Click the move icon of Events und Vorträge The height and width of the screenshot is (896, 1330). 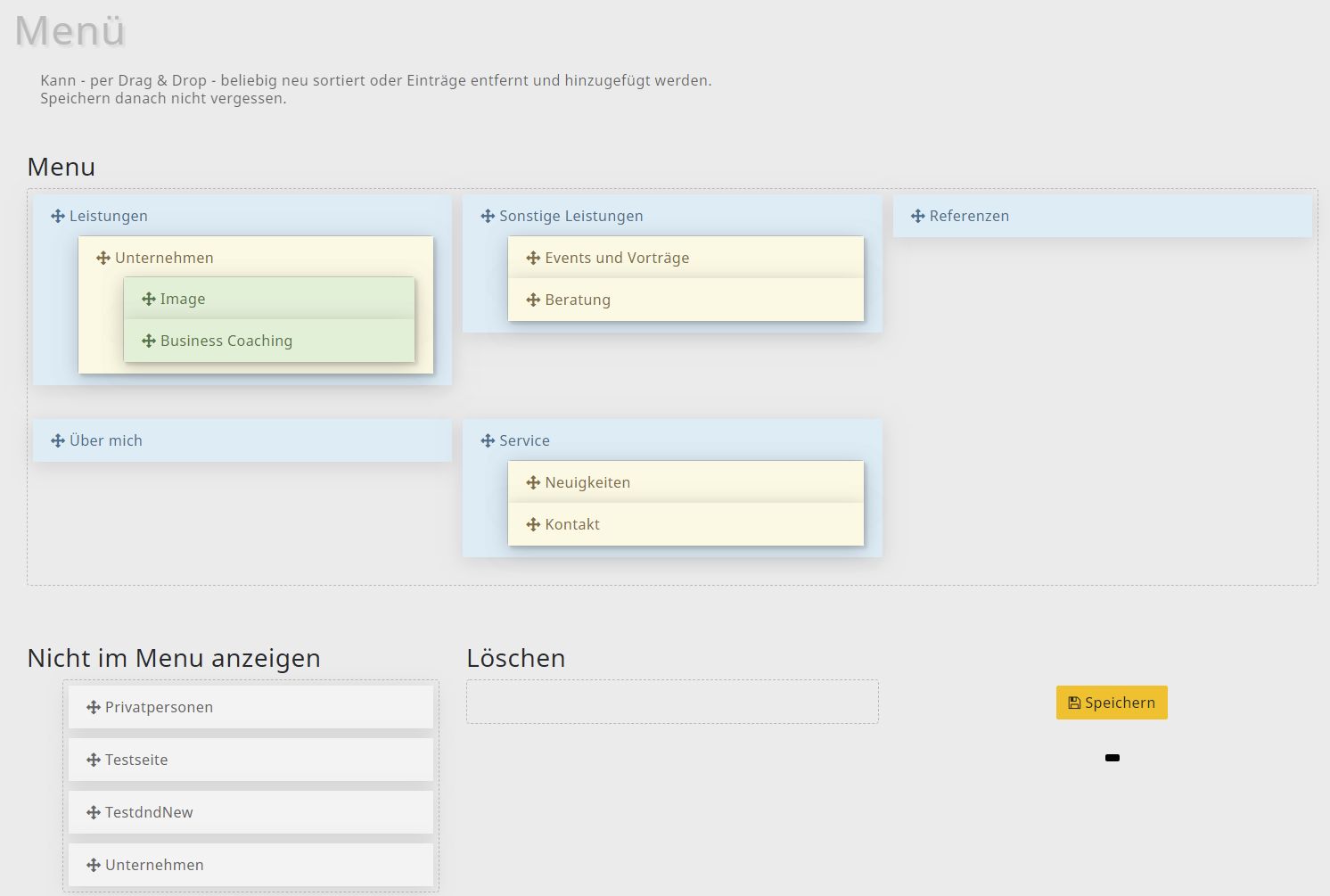tap(533, 258)
